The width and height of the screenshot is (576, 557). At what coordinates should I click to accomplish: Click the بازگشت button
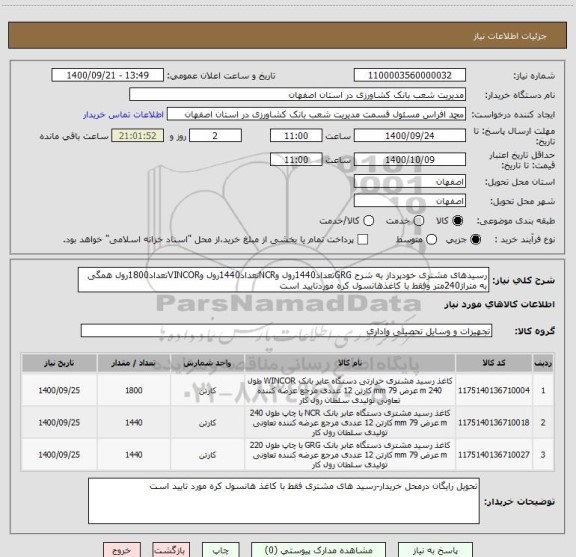tap(171, 550)
